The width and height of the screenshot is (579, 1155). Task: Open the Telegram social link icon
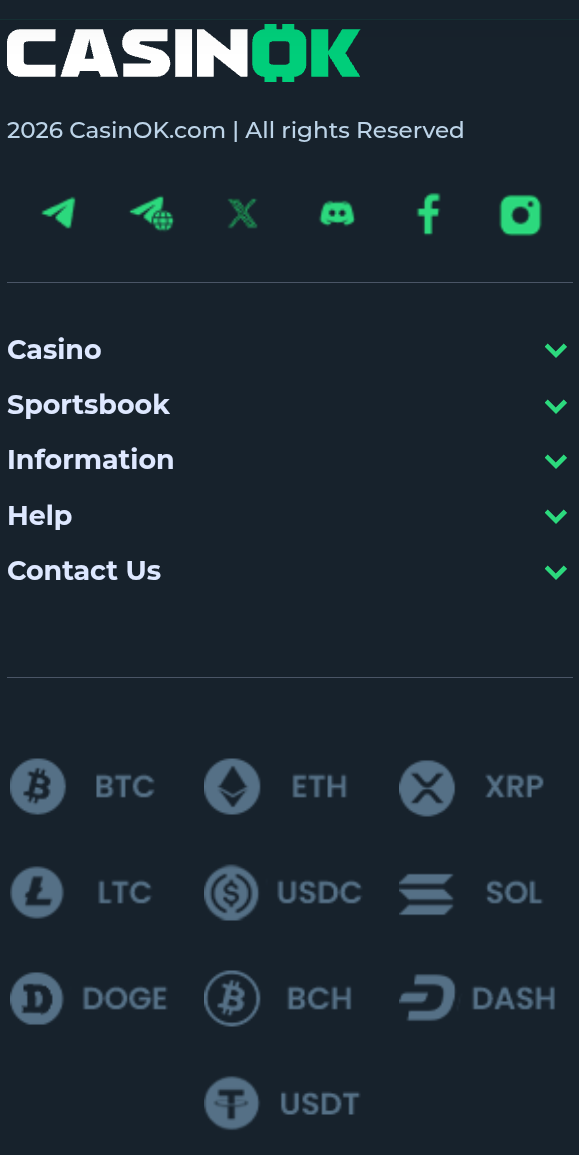pyautogui.click(x=59, y=214)
